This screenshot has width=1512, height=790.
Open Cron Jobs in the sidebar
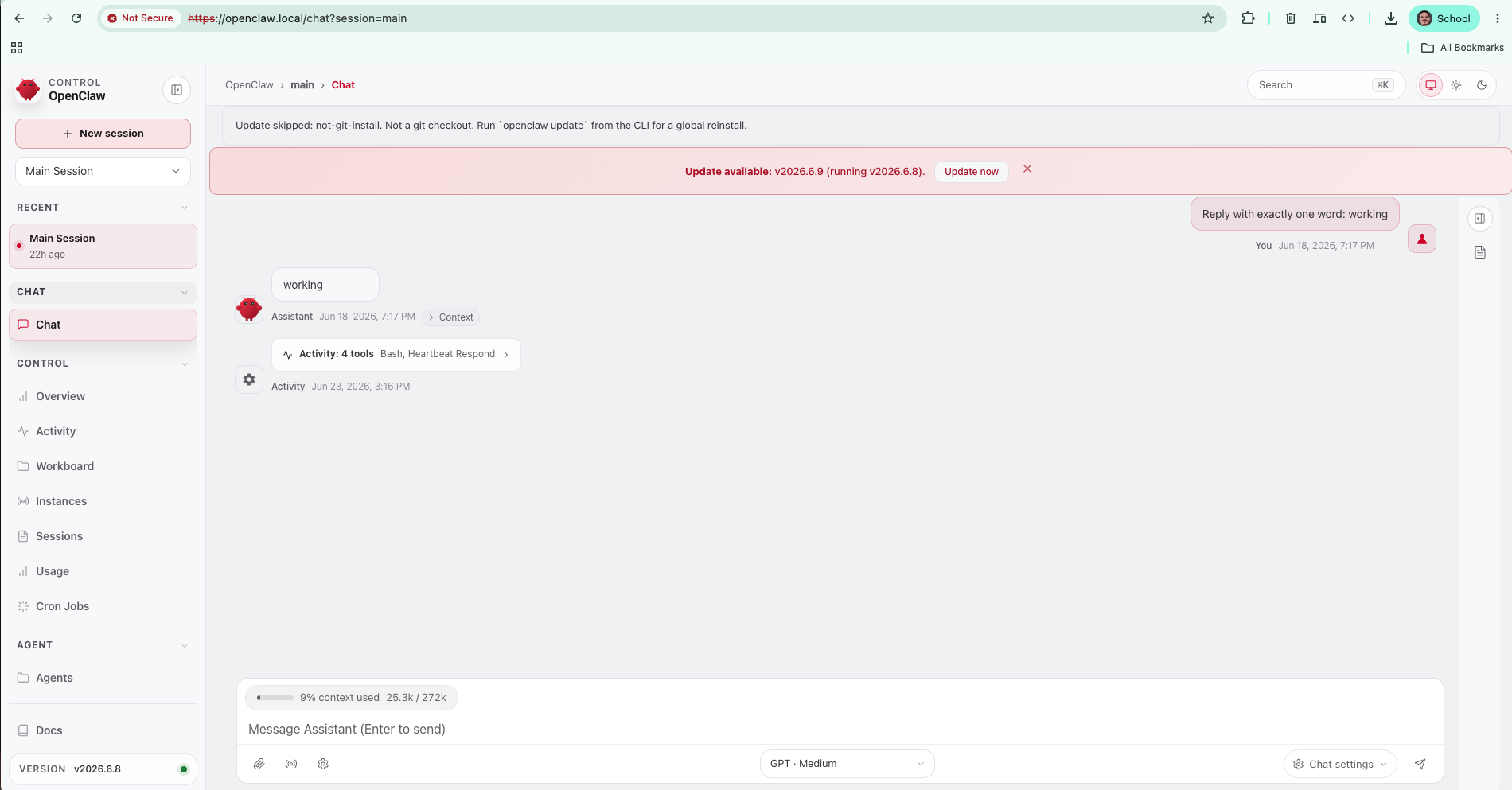click(103, 606)
